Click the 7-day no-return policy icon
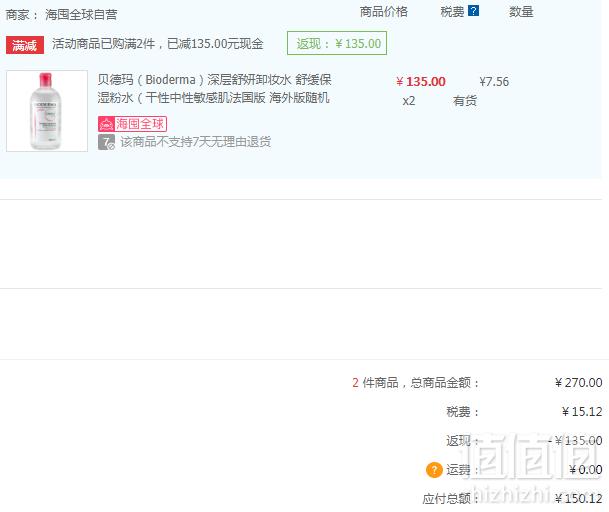609x512 pixels. click(106, 142)
